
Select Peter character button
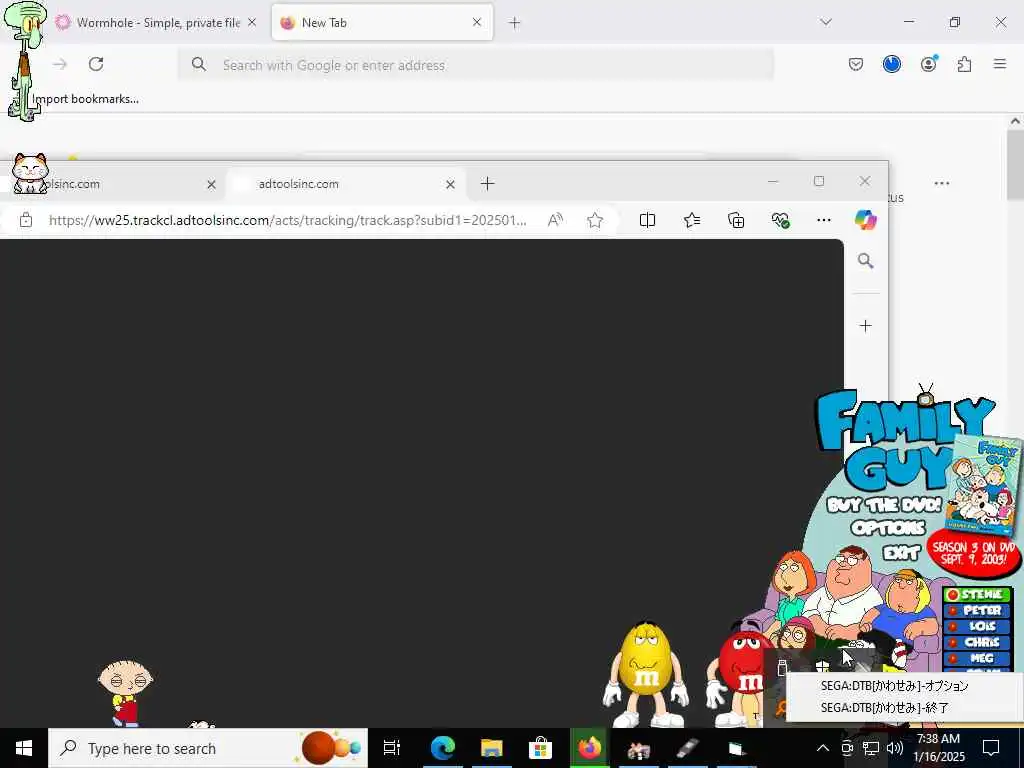tap(977, 611)
